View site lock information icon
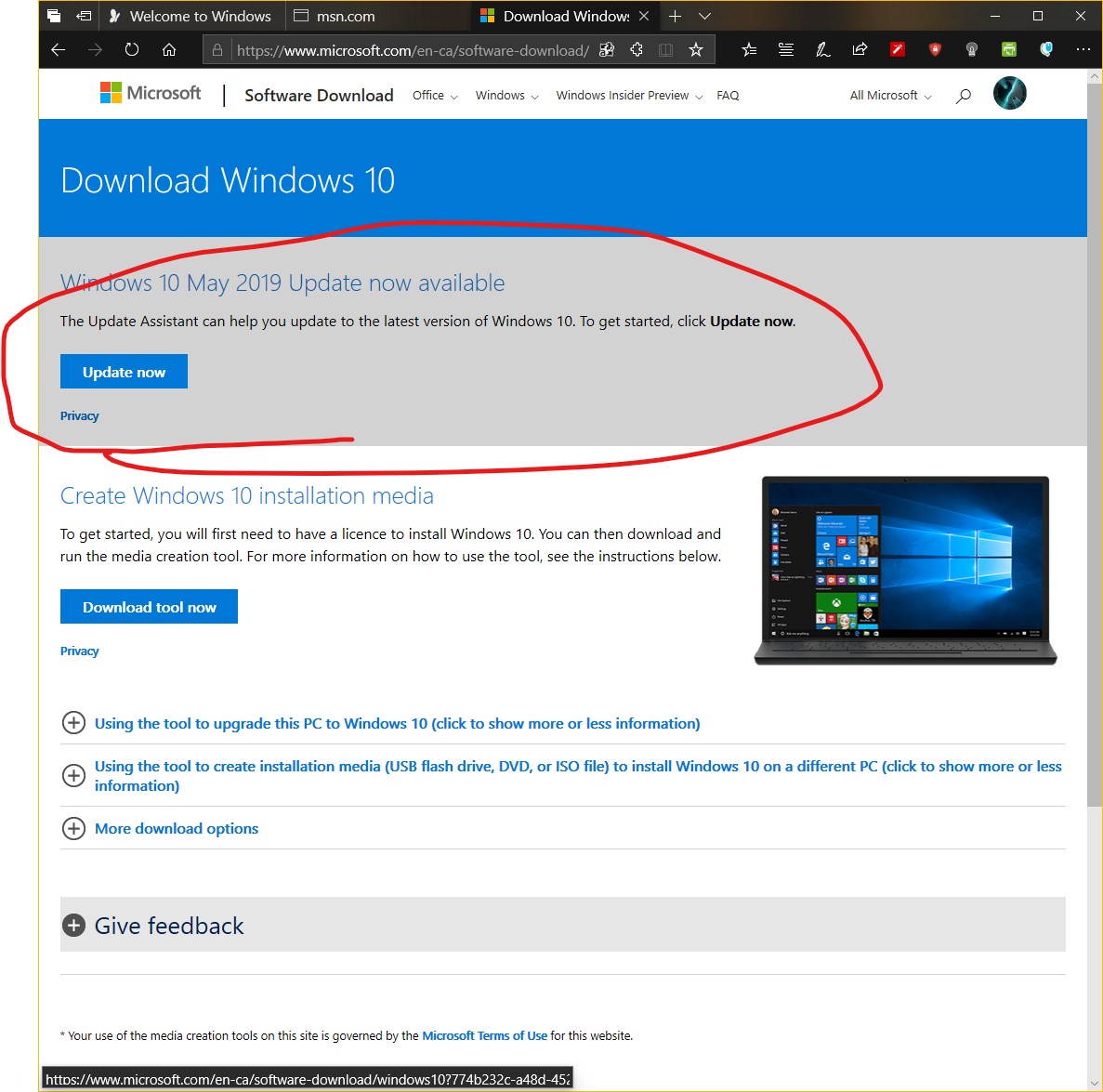This screenshot has width=1103, height=1092. 217,50
